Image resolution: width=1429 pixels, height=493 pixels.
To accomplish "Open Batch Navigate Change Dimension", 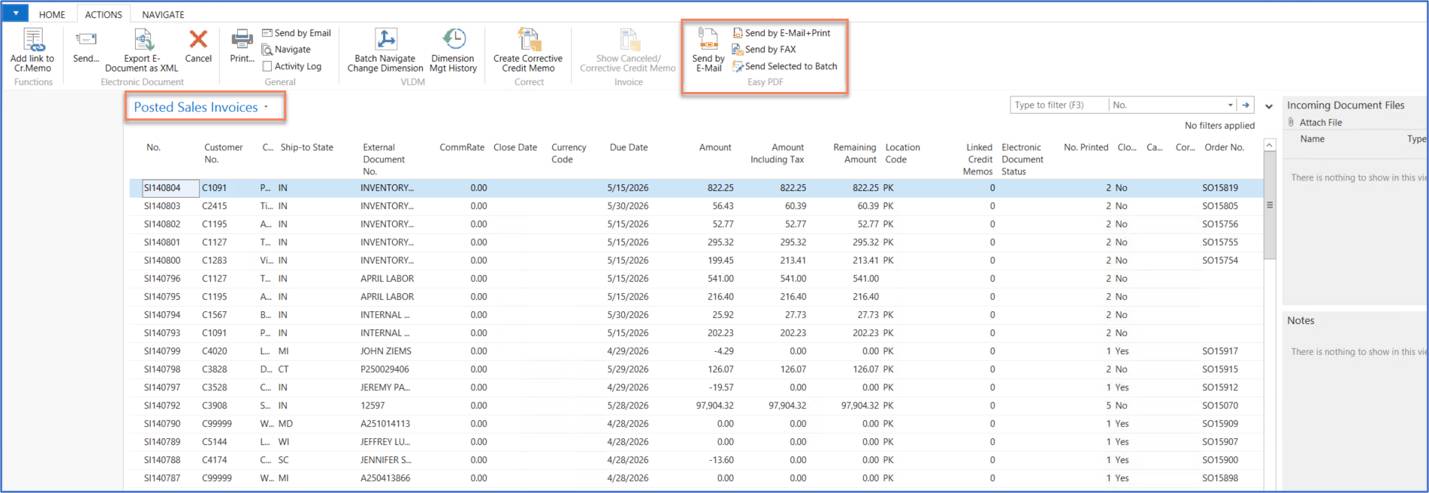I will pos(386,51).
